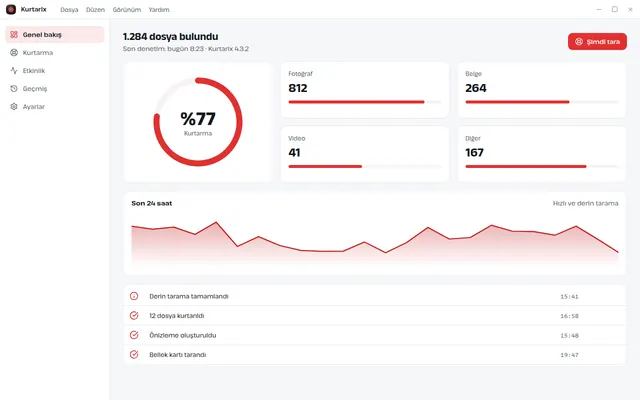Click the Ayarlar gear icon
Image resolution: width=640 pixels, height=400 pixels.
coord(14,107)
